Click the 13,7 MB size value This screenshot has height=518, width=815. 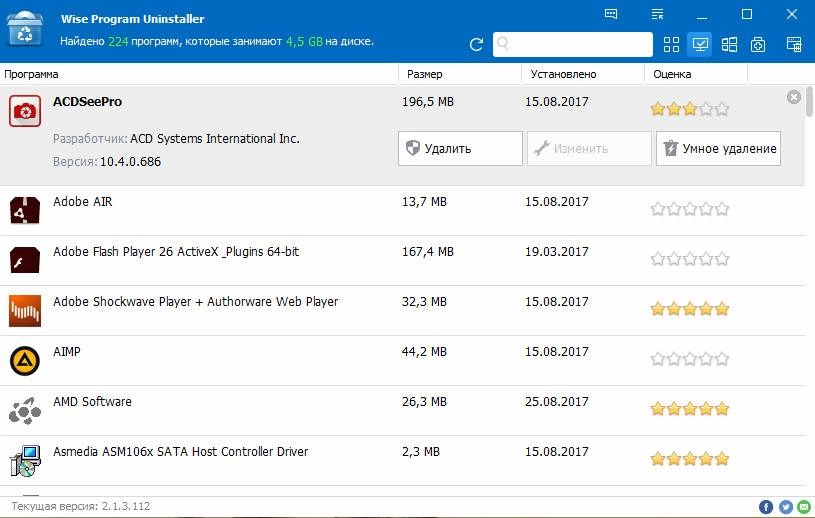point(424,202)
